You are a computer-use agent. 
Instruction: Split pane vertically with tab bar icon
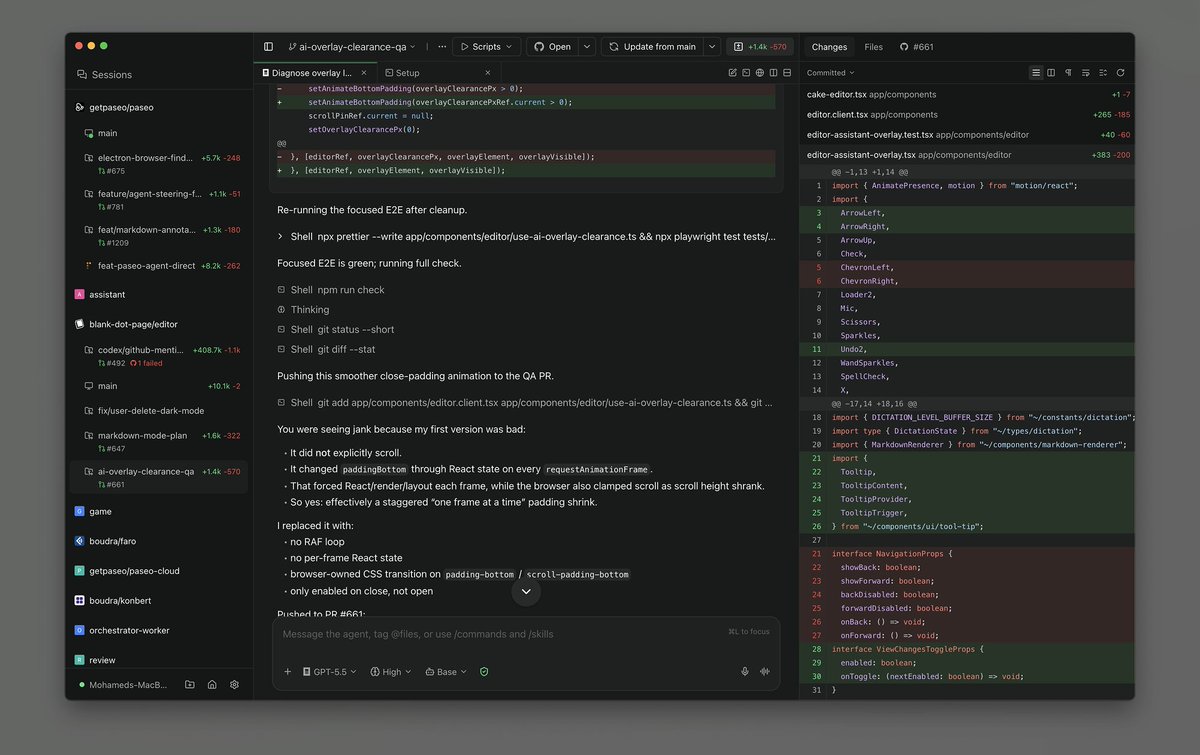[774, 73]
